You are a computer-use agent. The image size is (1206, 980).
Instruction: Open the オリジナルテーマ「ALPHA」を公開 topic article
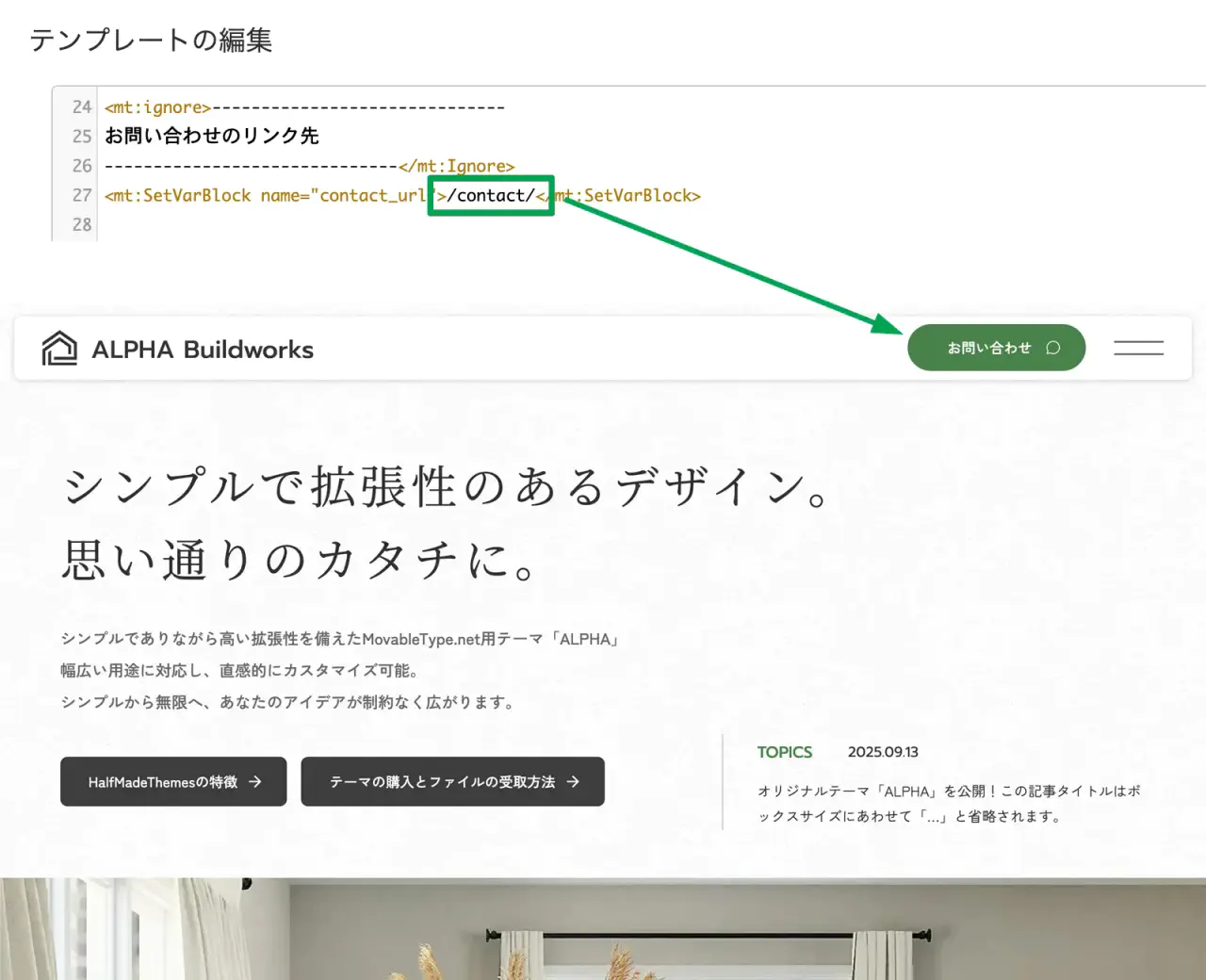948,803
